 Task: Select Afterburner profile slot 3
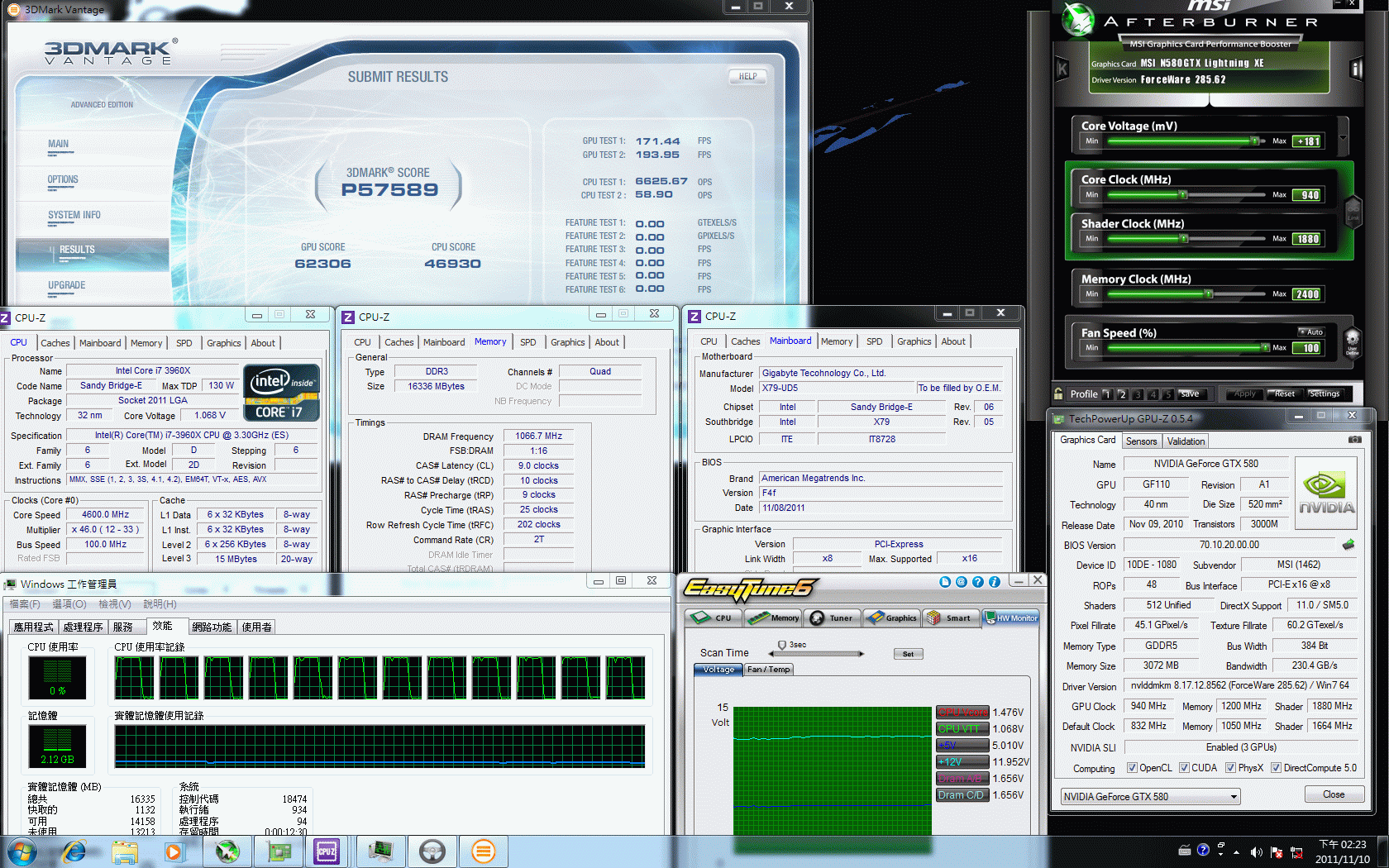point(1138,394)
